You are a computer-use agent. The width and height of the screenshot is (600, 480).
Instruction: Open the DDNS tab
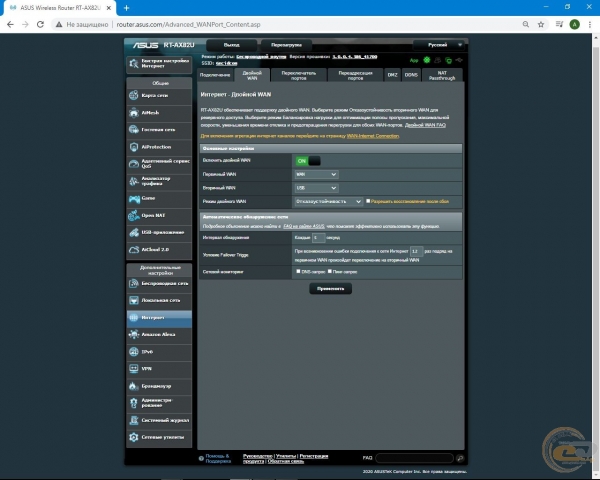411,75
